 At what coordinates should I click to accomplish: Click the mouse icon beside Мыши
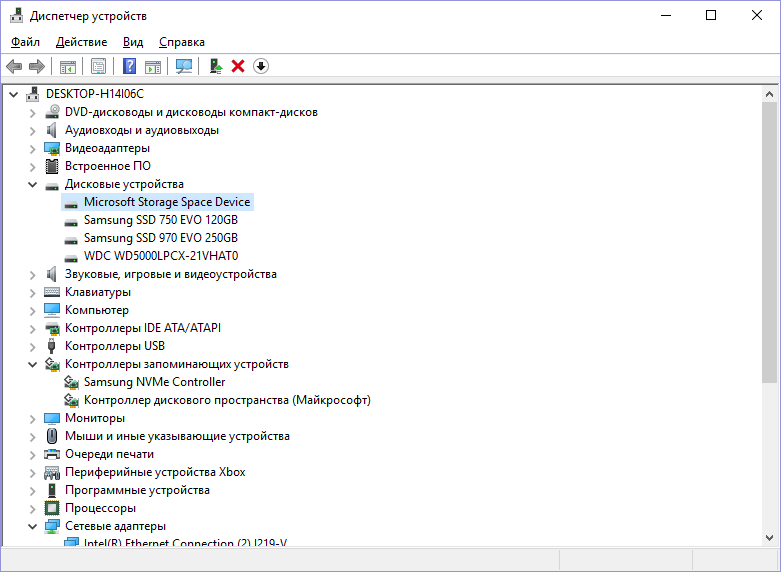tap(52, 436)
